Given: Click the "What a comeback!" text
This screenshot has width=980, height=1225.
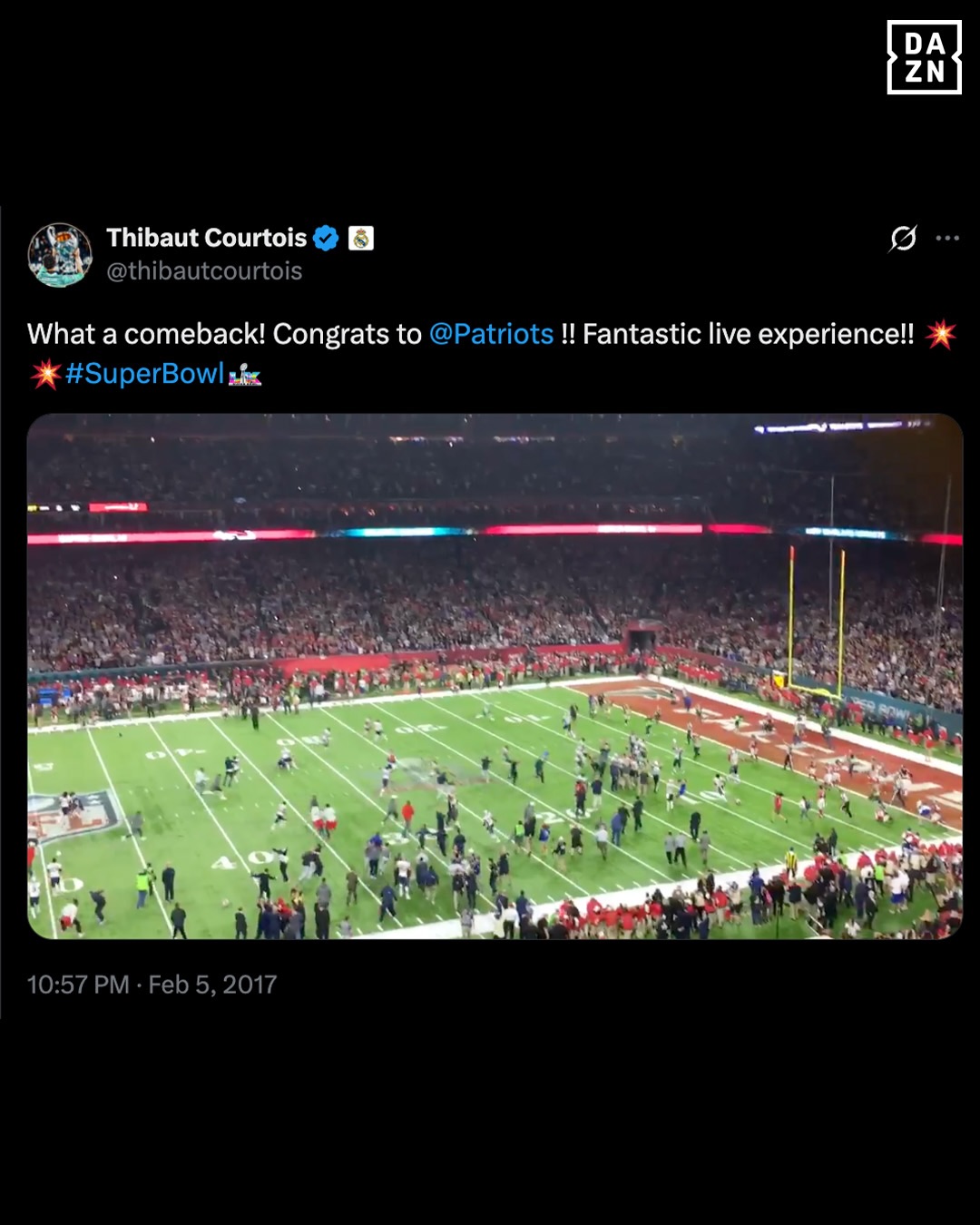Looking at the screenshot, I should pos(146,335).
